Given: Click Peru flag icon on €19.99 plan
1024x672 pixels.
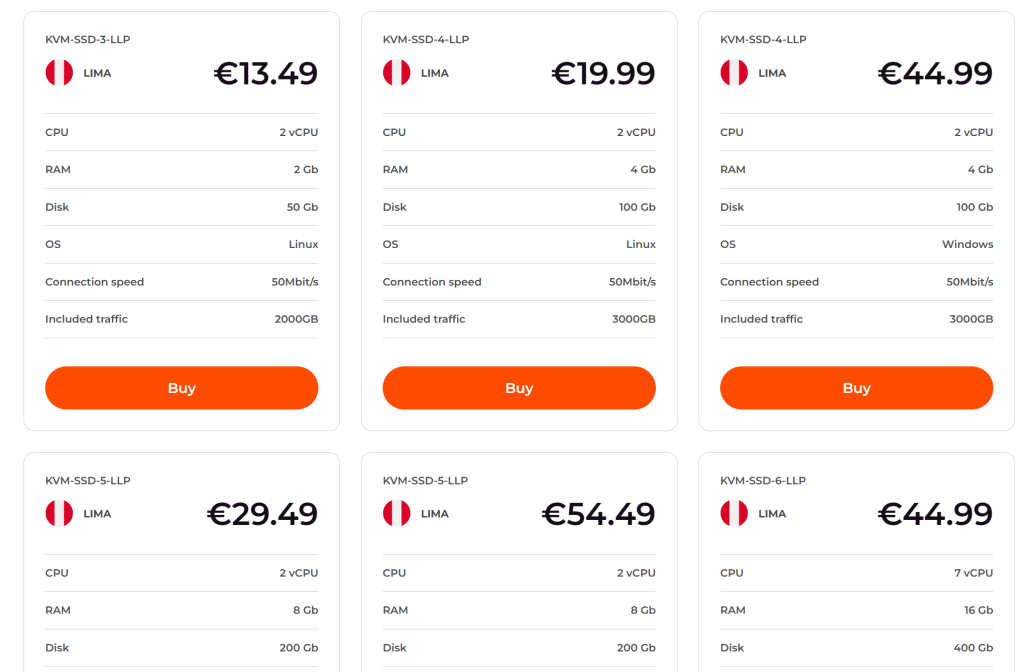Looking at the screenshot, I should point(396,72).
